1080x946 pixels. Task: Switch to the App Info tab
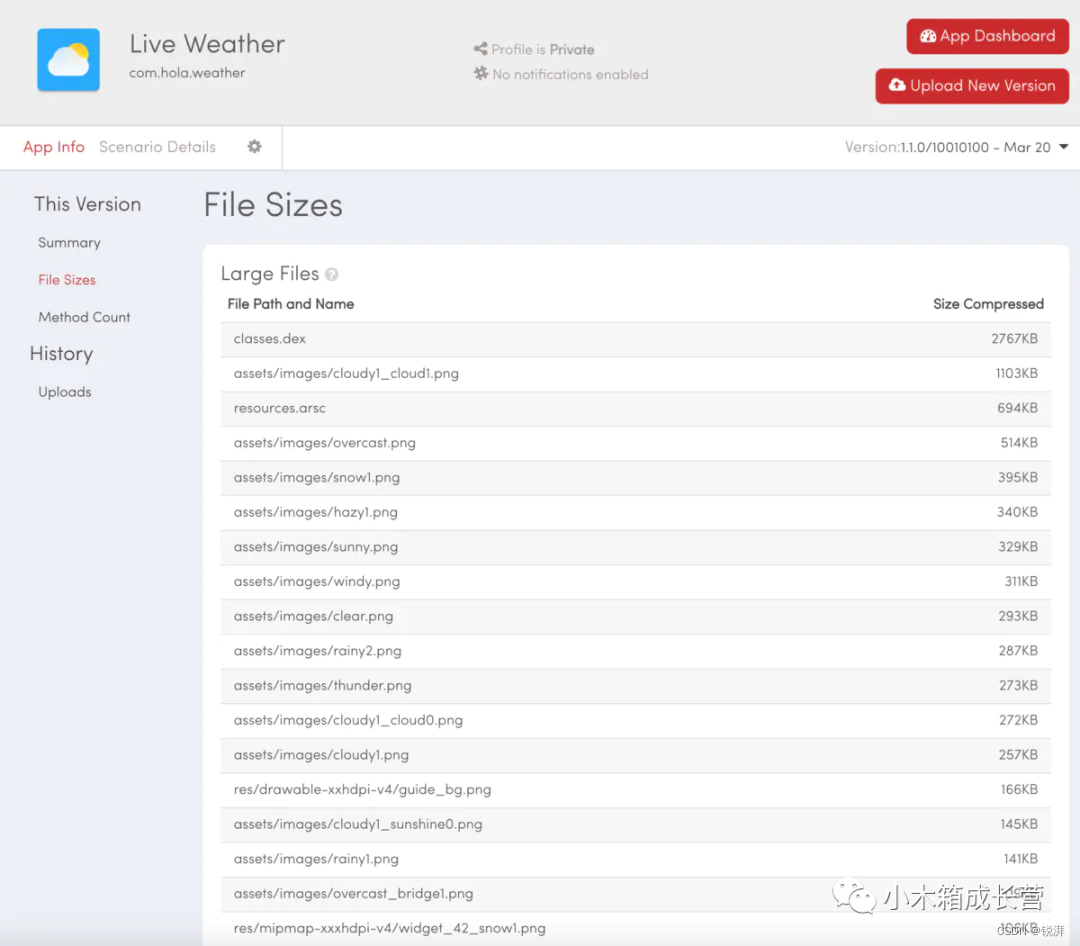point(54,147)
